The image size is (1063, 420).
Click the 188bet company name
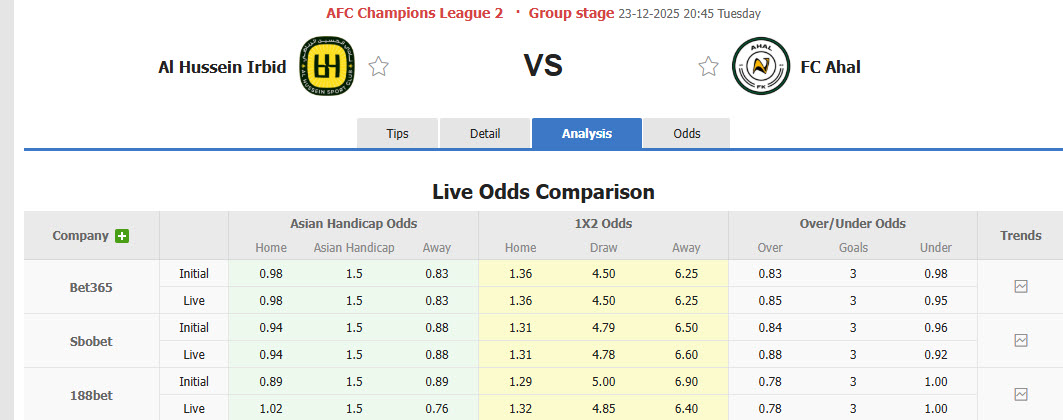91,394
